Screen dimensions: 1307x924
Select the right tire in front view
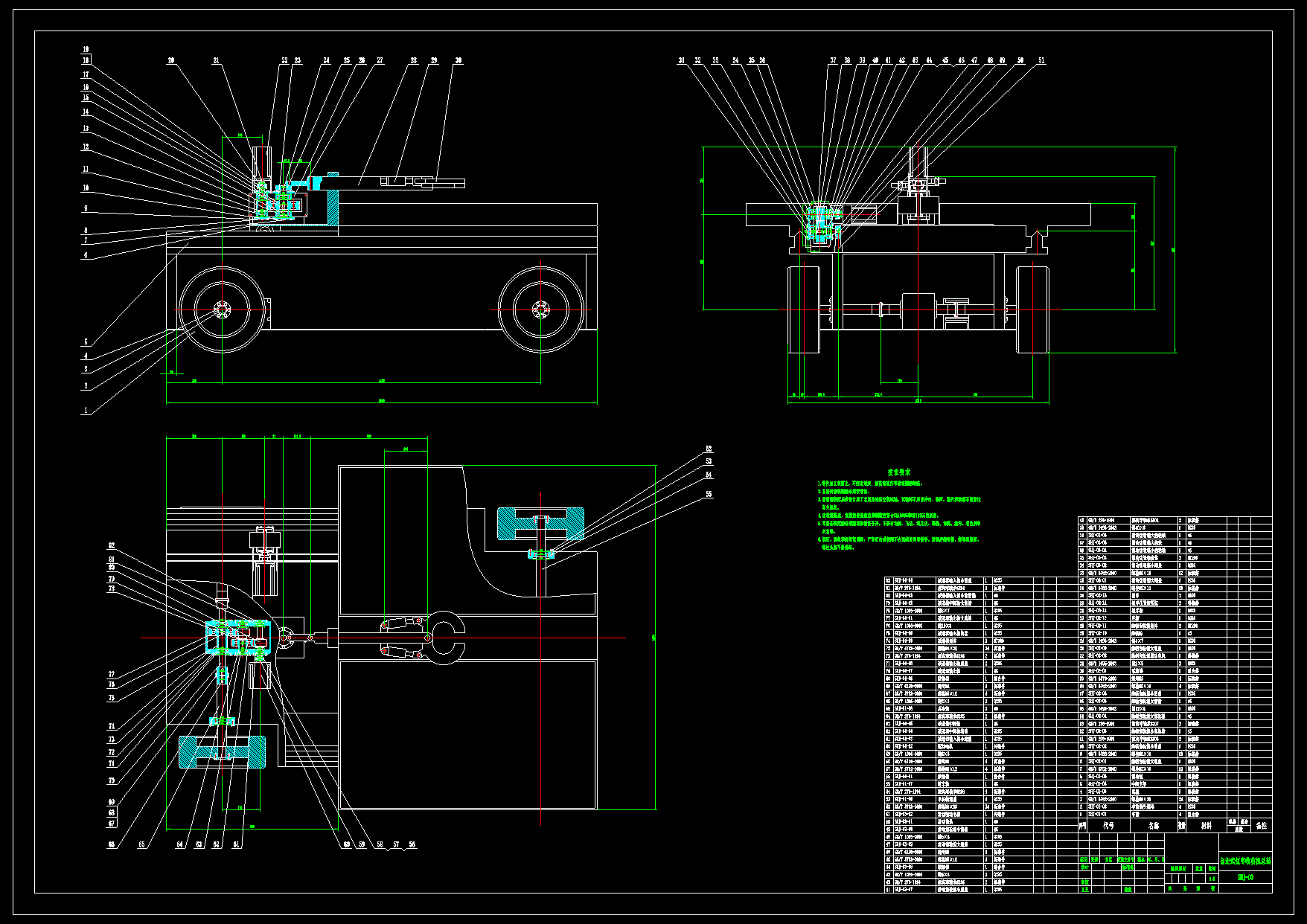pyautogui.click(x=1032, y=309)
